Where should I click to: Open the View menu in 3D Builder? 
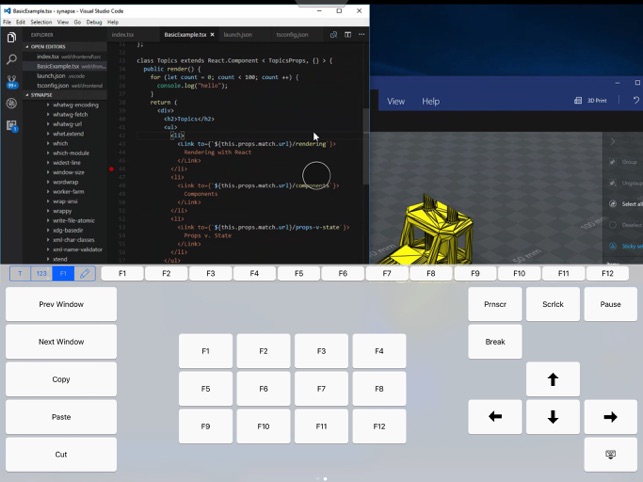point(396,101)
